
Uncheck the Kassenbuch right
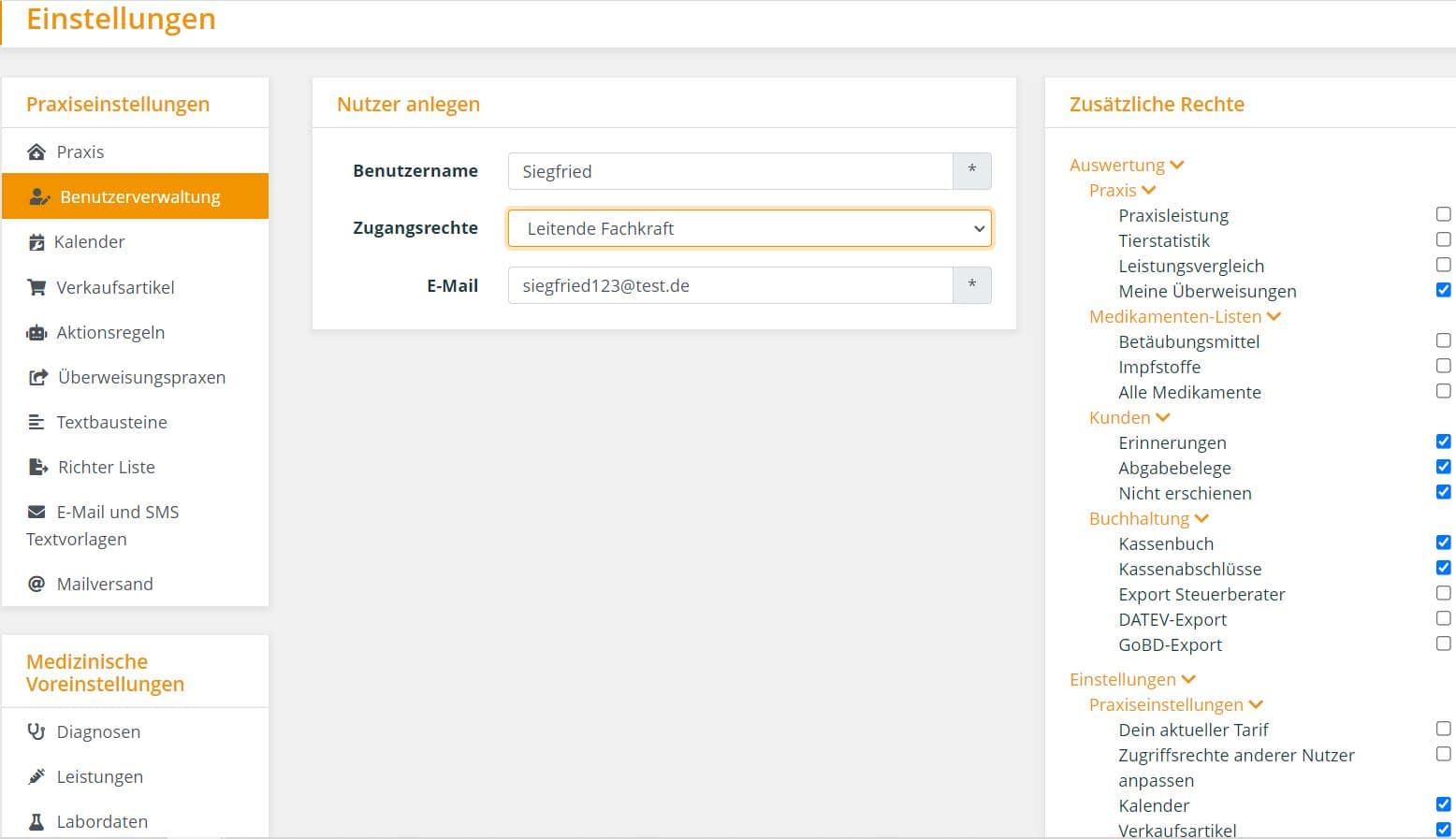pos(1444,542)
